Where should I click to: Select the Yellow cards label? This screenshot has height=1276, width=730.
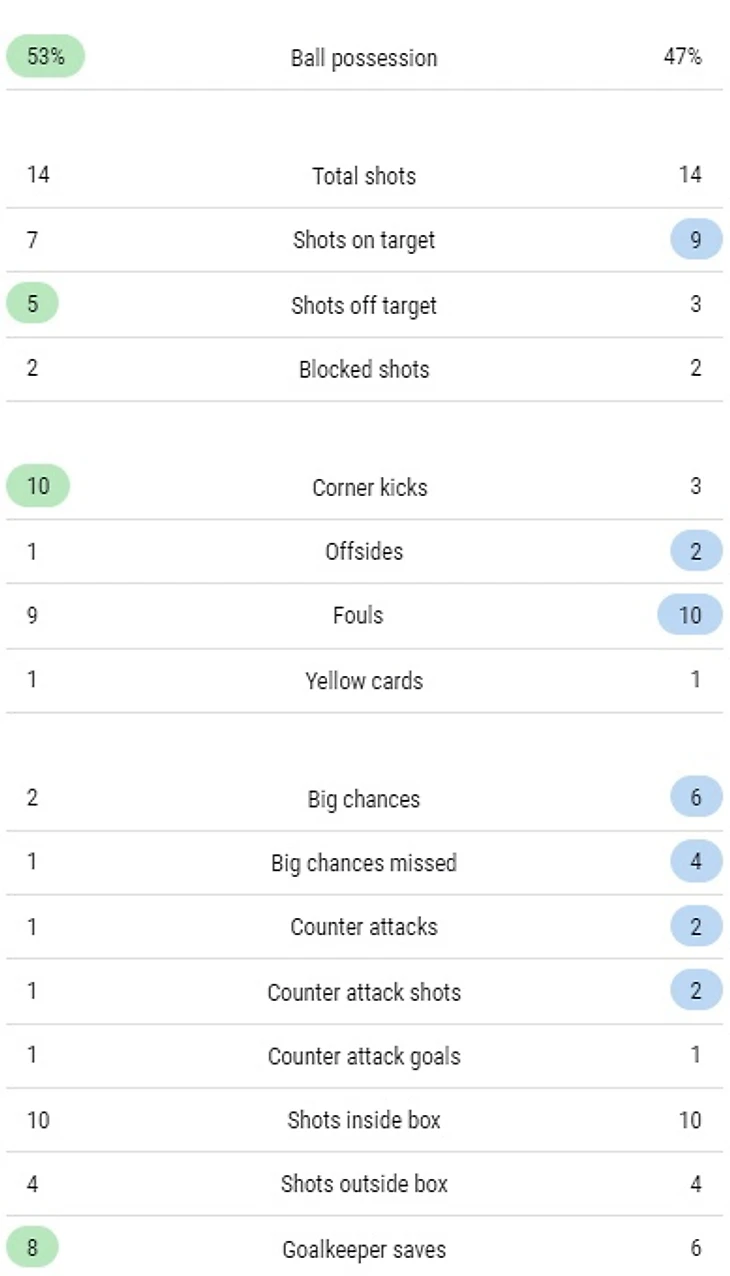(364, 681)
